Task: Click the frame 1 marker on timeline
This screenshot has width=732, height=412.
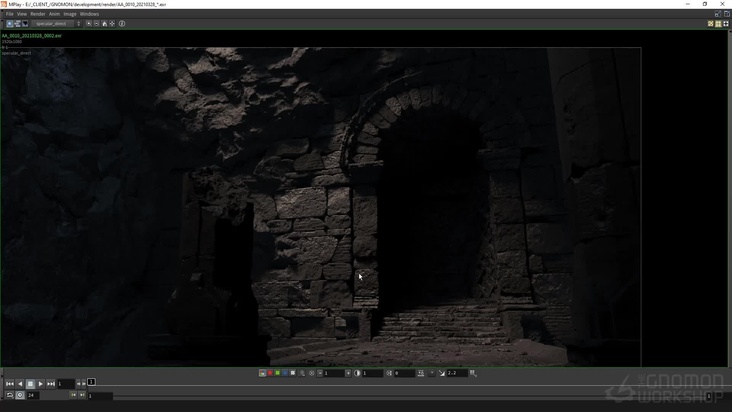Action: [x=91, y=382]
